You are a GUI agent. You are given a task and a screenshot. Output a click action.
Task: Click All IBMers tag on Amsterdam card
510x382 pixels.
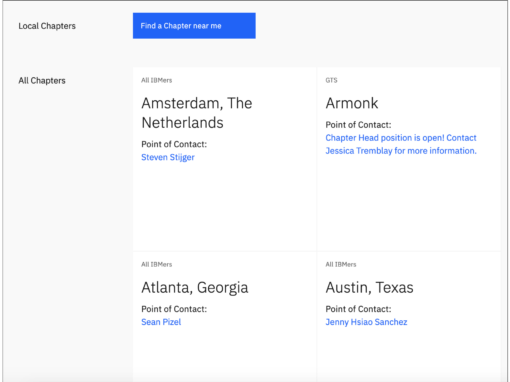[x=156, y=80]
